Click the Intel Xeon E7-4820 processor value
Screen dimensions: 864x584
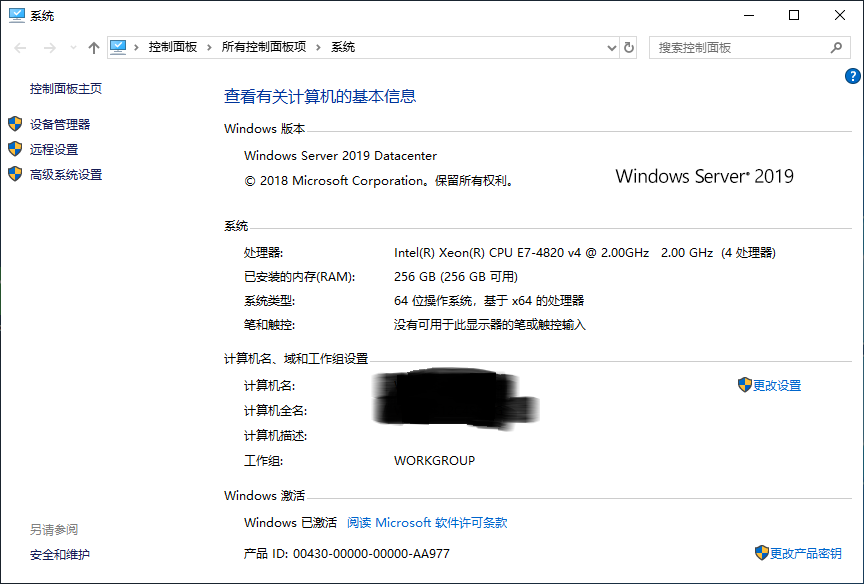[585, 253]
